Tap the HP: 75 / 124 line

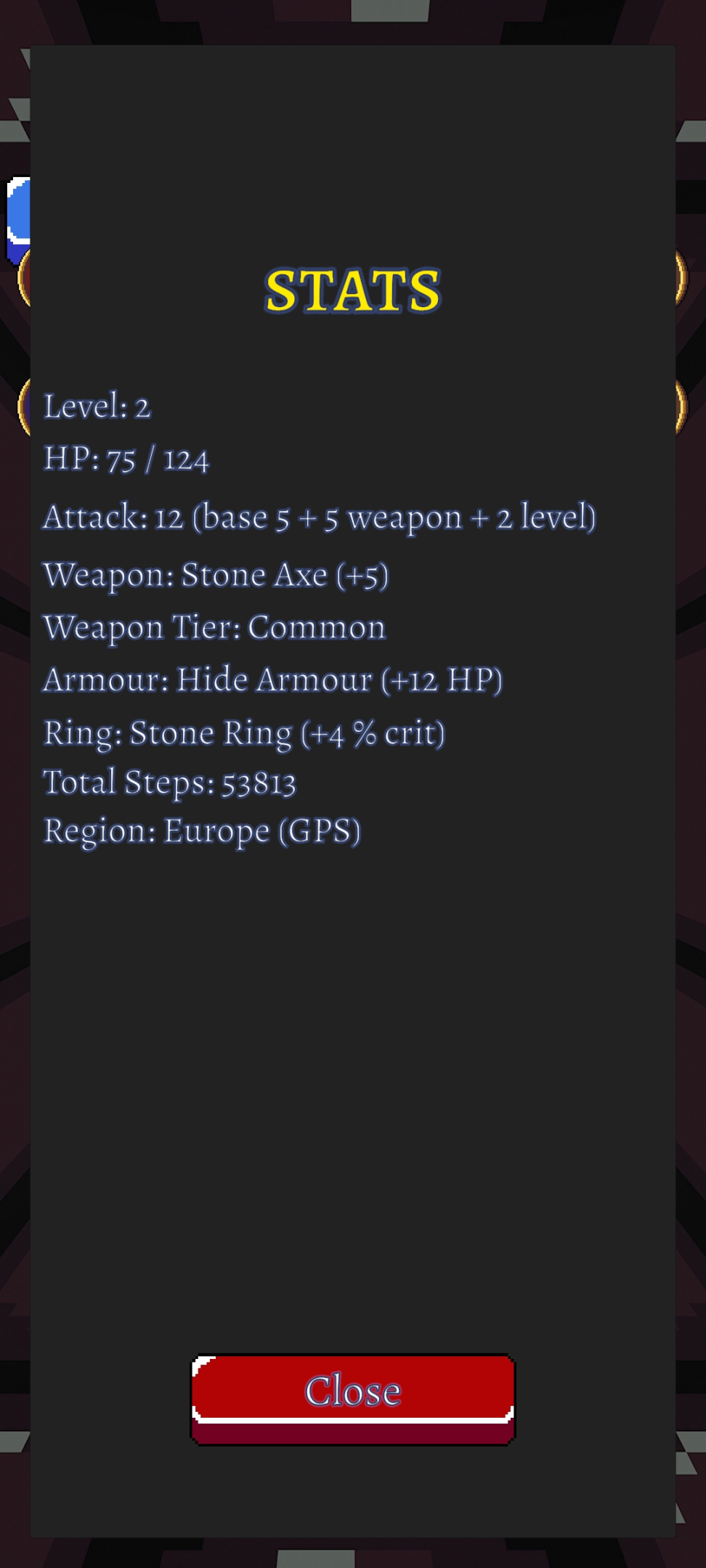(126, 460)
